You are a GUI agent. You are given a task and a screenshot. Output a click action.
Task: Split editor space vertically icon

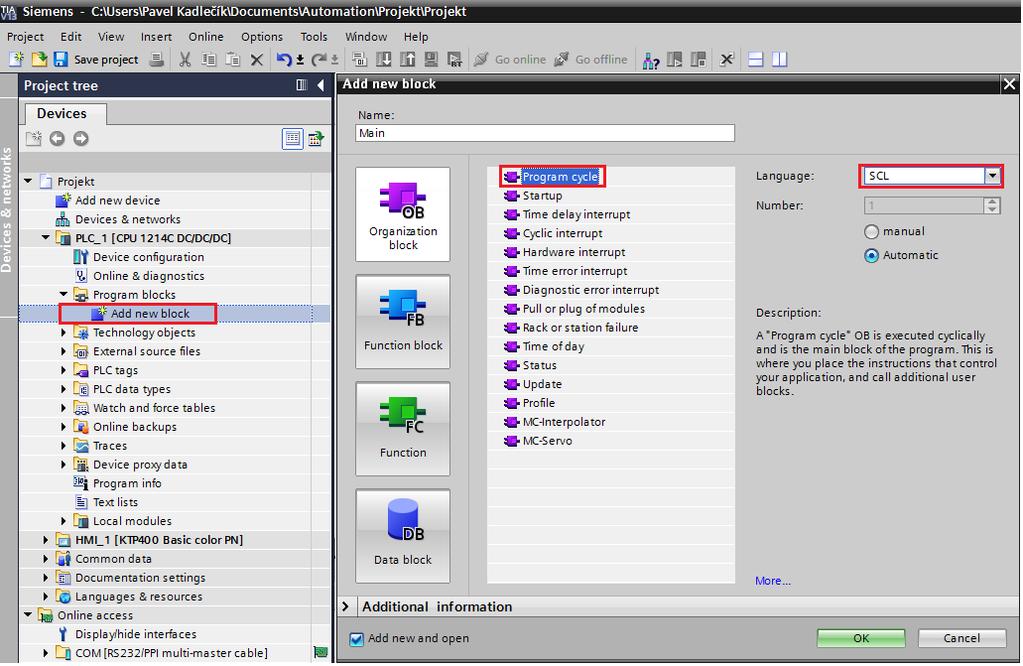780,59
